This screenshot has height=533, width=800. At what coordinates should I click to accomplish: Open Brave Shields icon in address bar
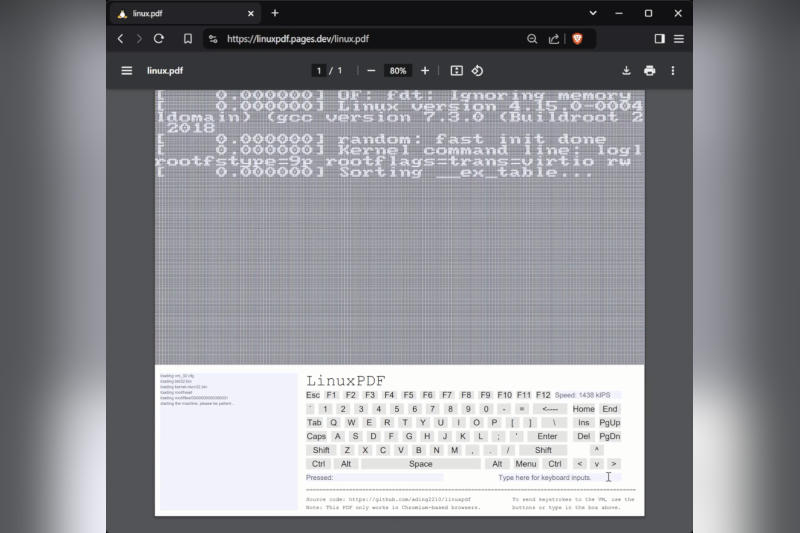coord(577,39)
